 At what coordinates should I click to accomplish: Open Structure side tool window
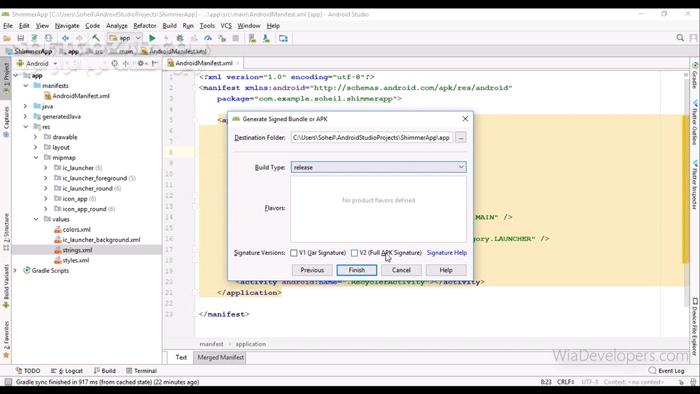pyautogui.click(x=6, y=232)
